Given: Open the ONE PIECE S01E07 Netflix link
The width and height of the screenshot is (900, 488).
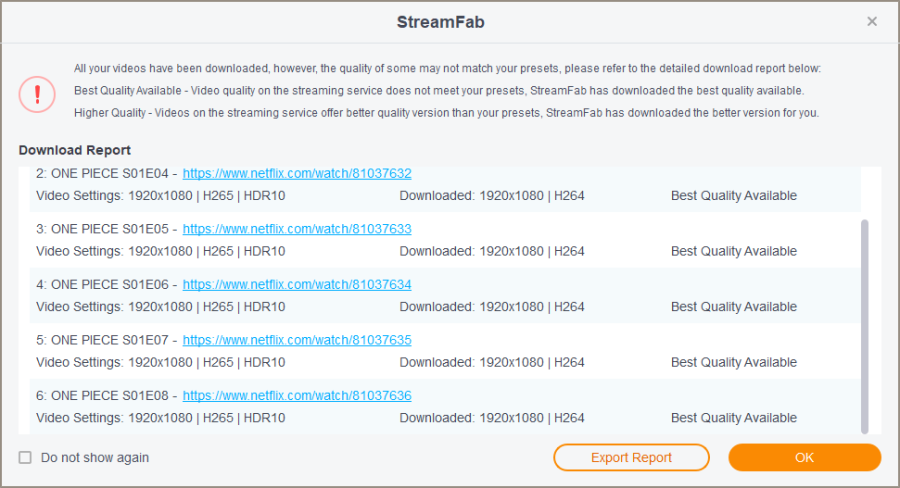Looking at the screenshot, I should click(297, 340).
